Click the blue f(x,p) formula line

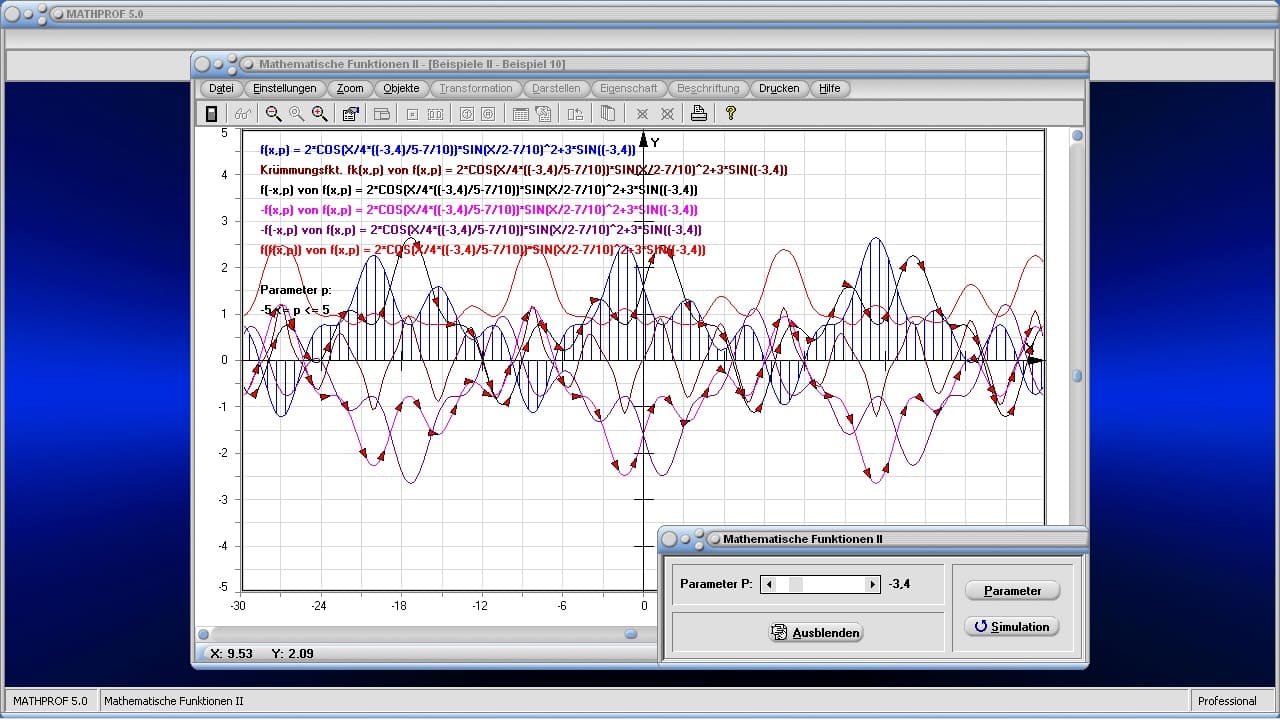(447, 150)
